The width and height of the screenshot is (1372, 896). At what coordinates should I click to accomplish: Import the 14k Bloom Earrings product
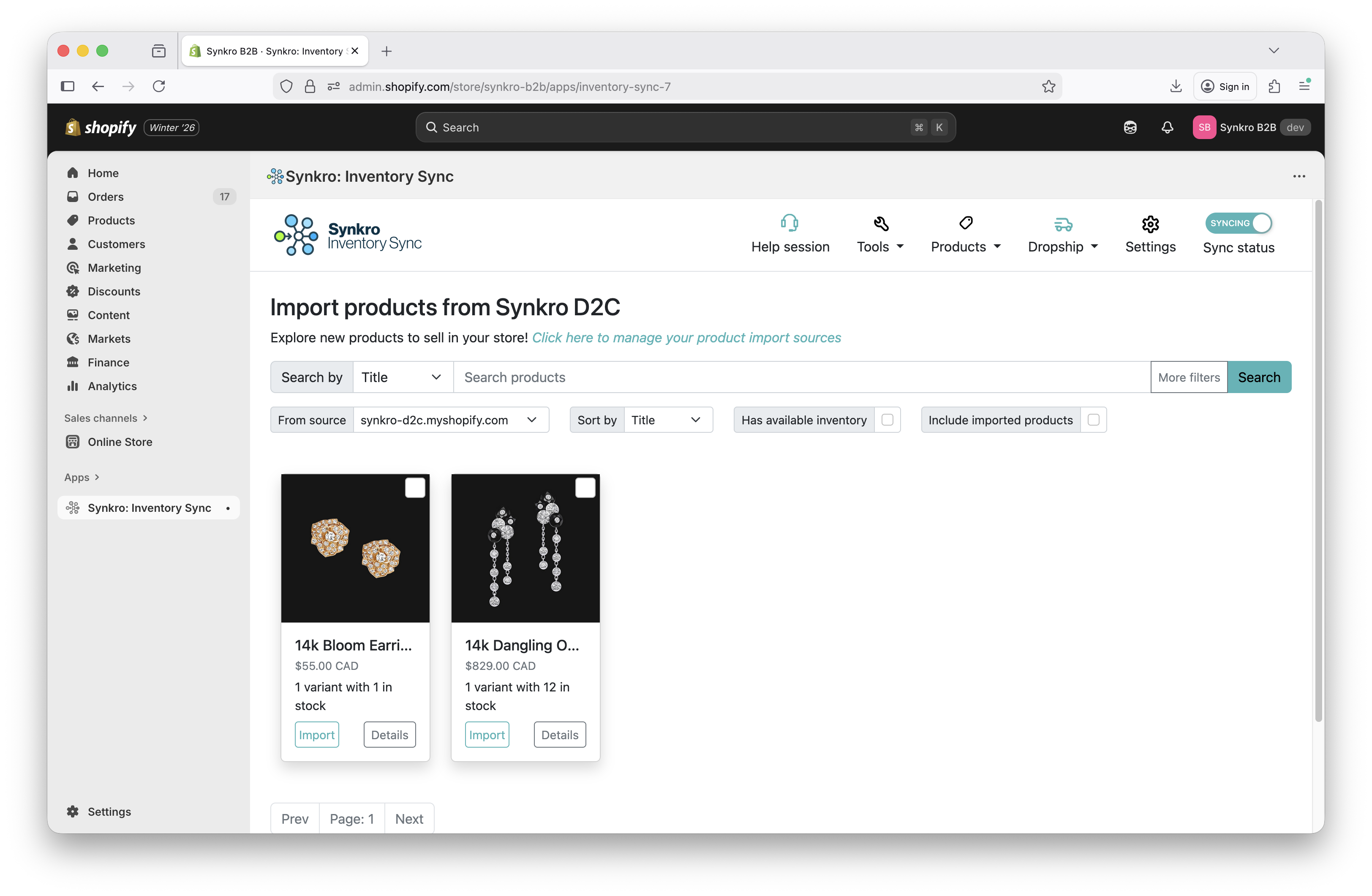(316, 734)
